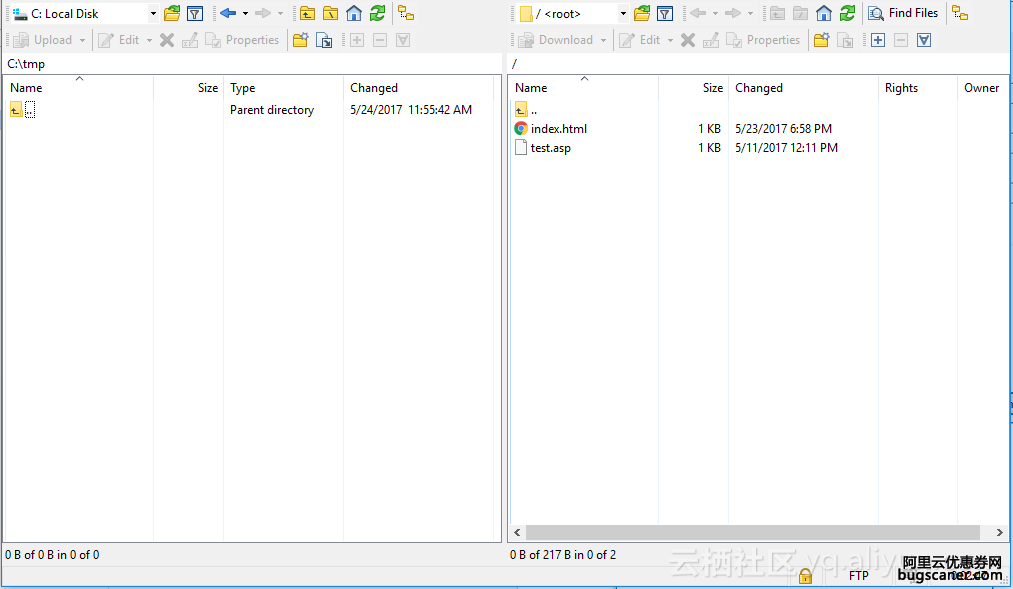The image size is (1013, 589).
Task: Click the lock icon in status bar
Action: (805, 575)
